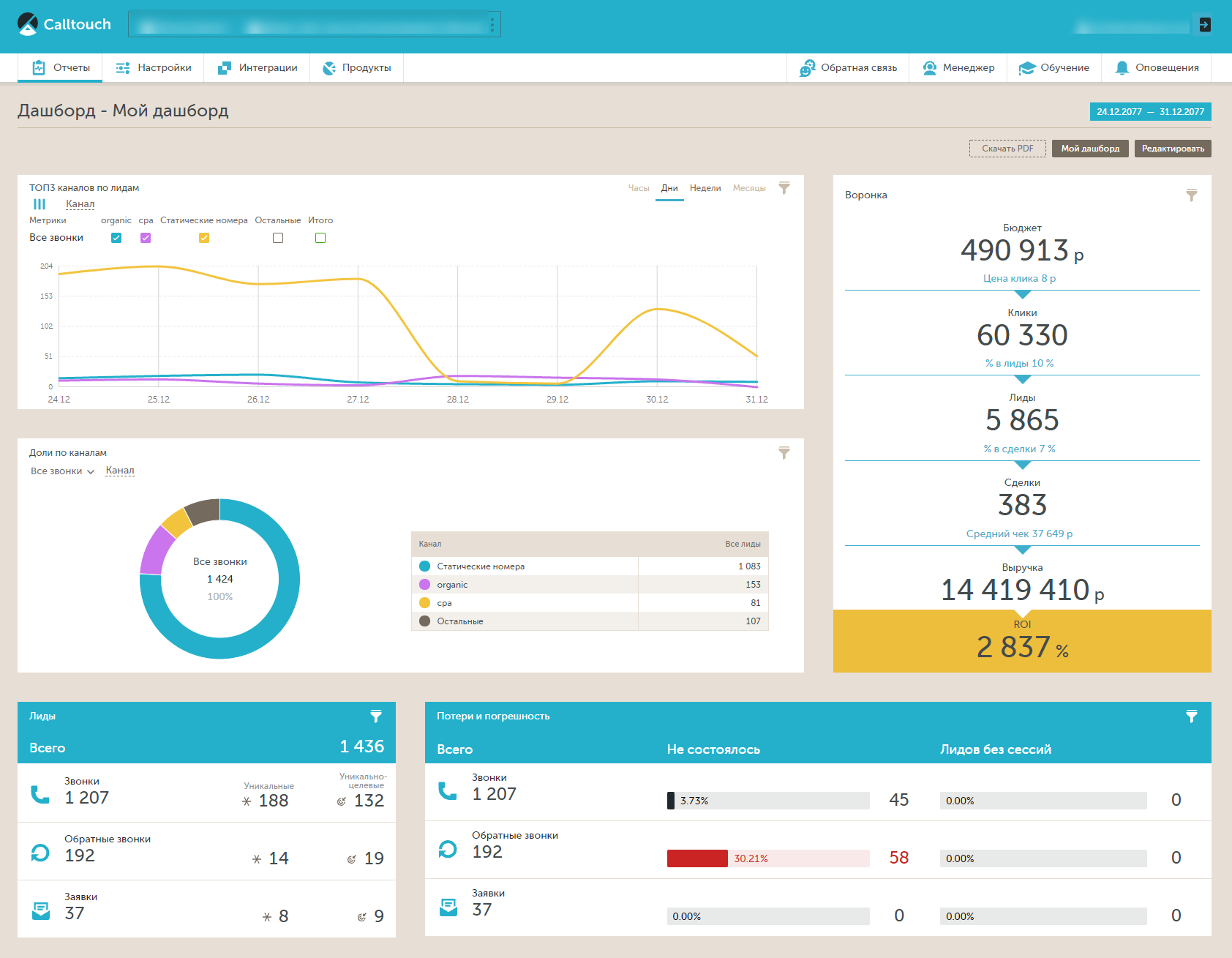Open the Настройки menu
1232x958 pixels.
pyautogui.click(x=154, y=68)
